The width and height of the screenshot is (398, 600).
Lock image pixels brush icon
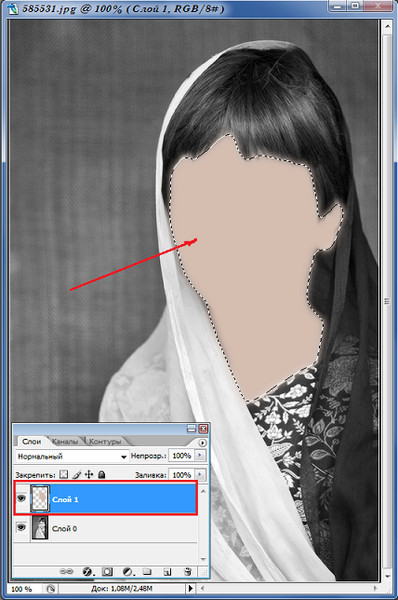coord(77,474)
